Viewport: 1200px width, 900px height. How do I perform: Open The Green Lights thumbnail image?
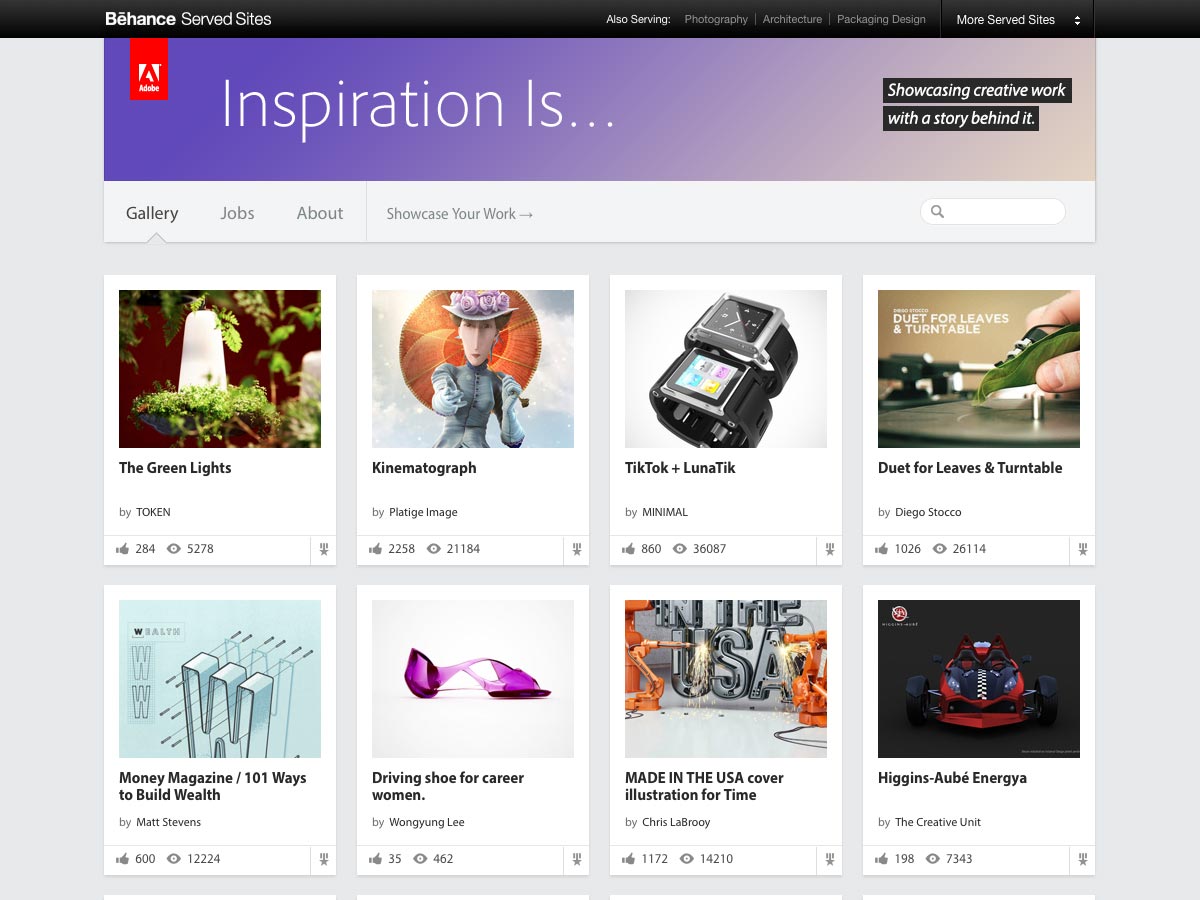(x=220, y=369)
